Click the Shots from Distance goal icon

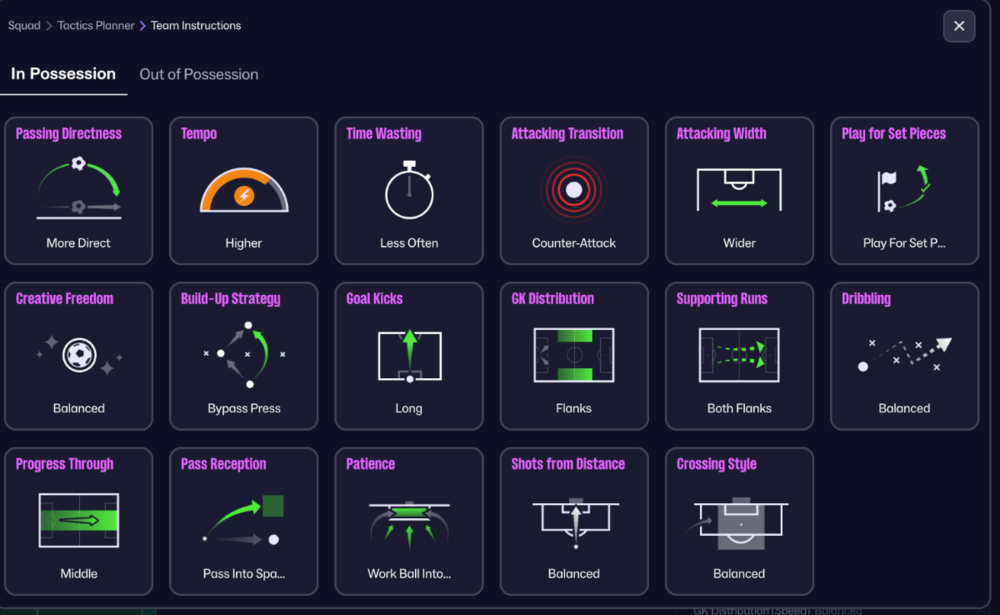(575, 523)
